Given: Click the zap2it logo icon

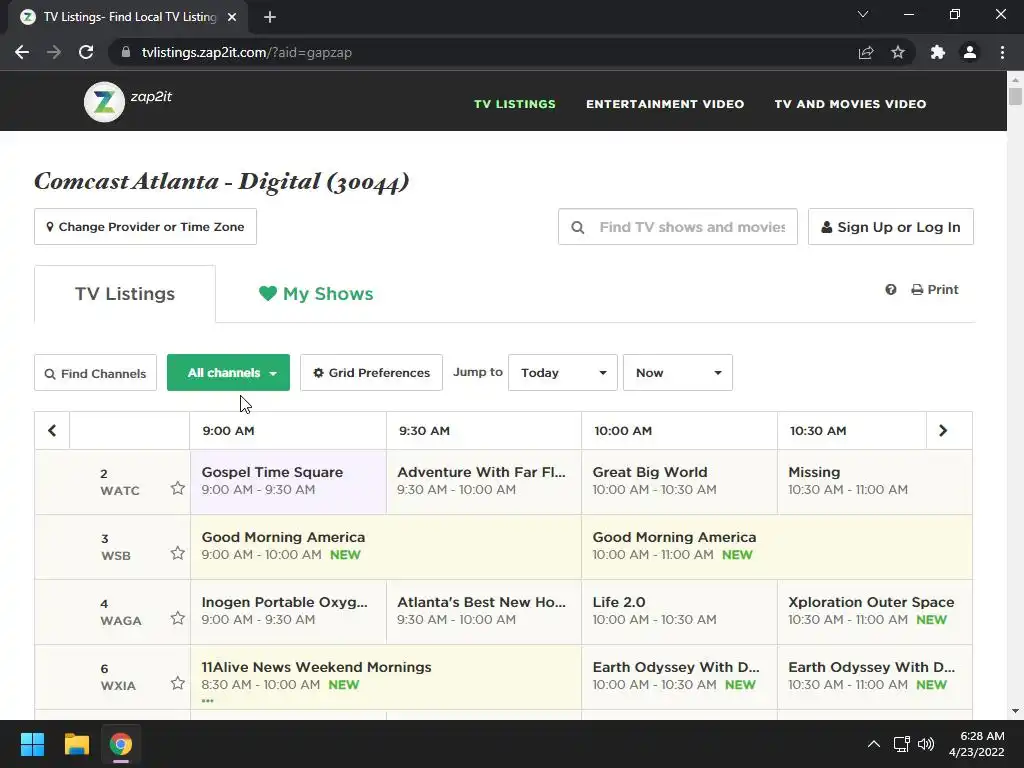Looking at the screenshot, I should [104, 102].
